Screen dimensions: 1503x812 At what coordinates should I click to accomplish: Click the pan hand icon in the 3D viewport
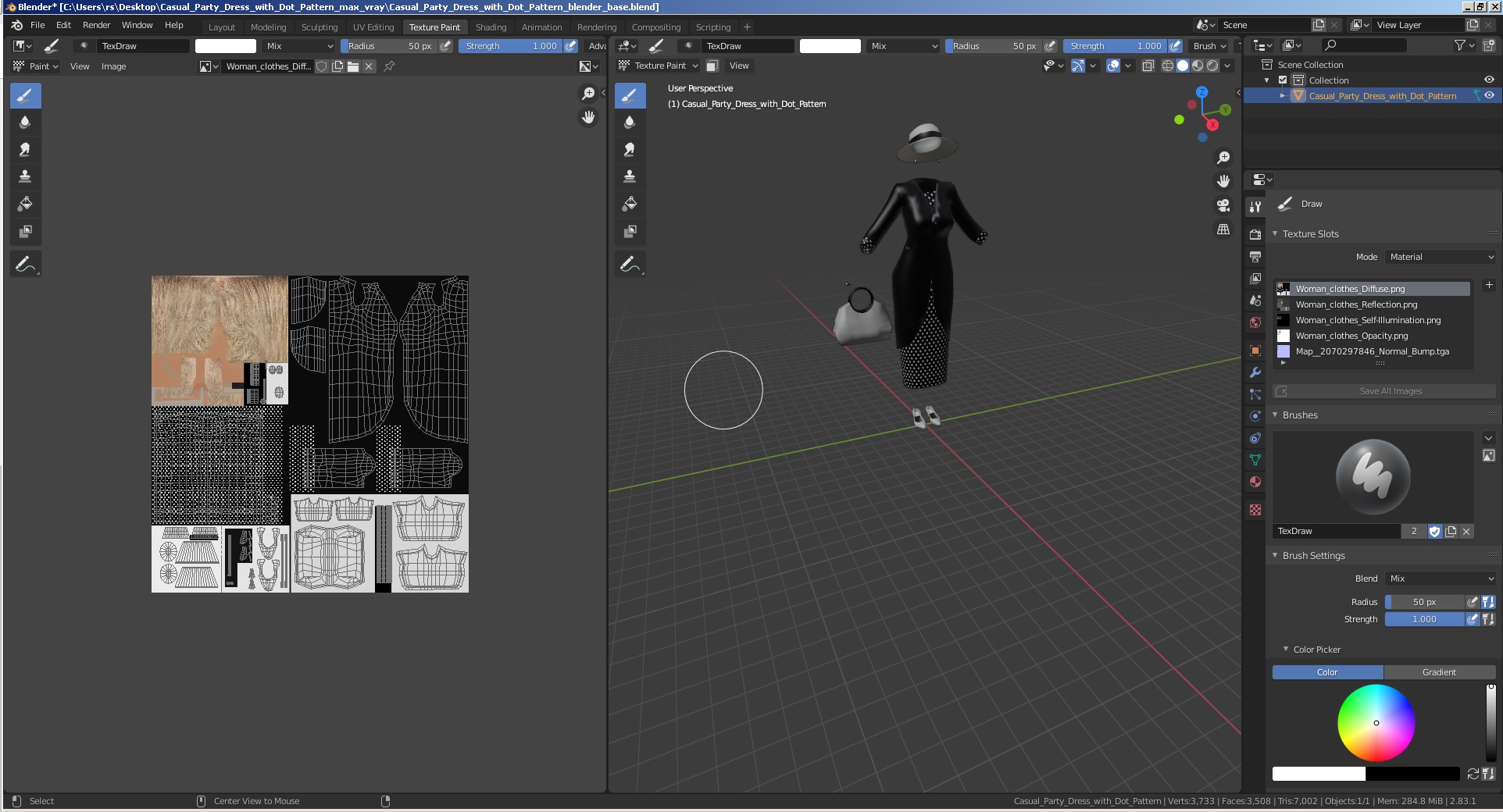(1223, 181)
